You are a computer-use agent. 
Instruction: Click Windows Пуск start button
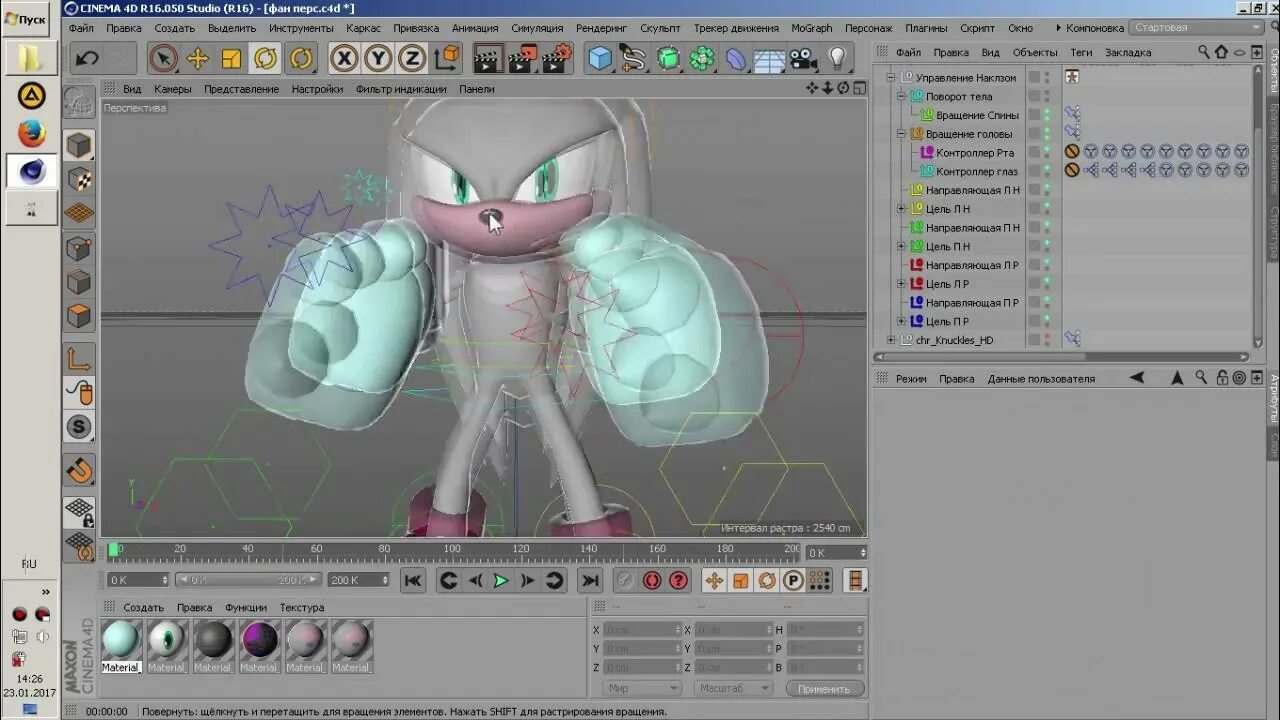[25, 19]
